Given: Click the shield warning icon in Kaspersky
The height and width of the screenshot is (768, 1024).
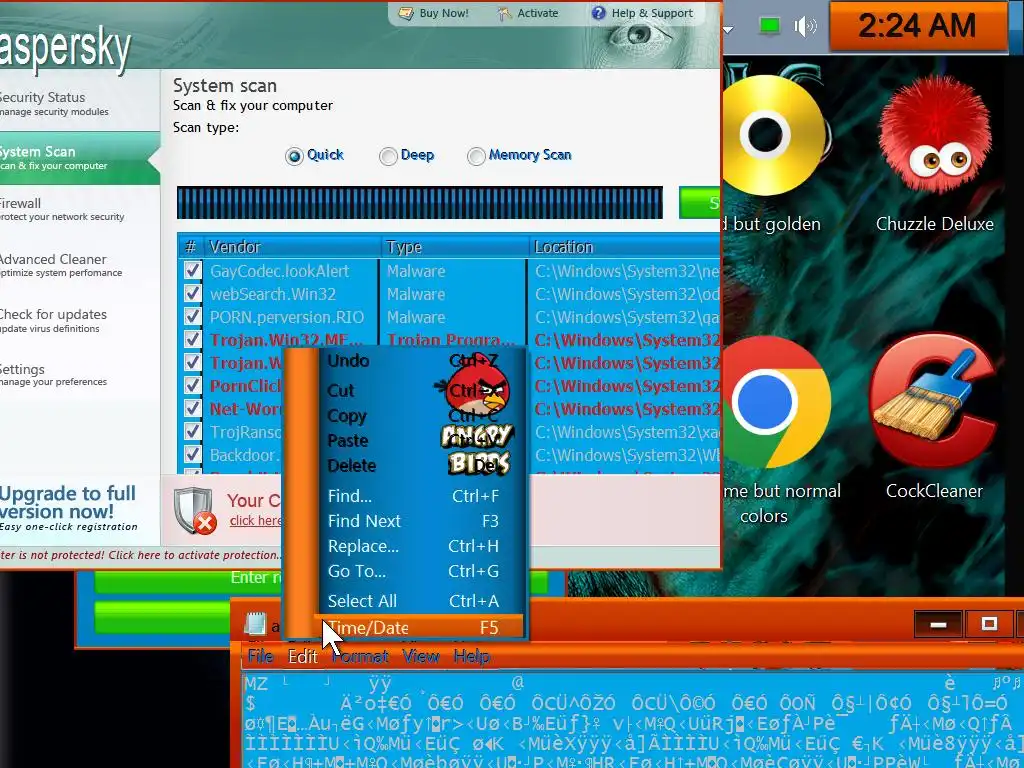Looking at the screenshot, I should tap(195, 511).
